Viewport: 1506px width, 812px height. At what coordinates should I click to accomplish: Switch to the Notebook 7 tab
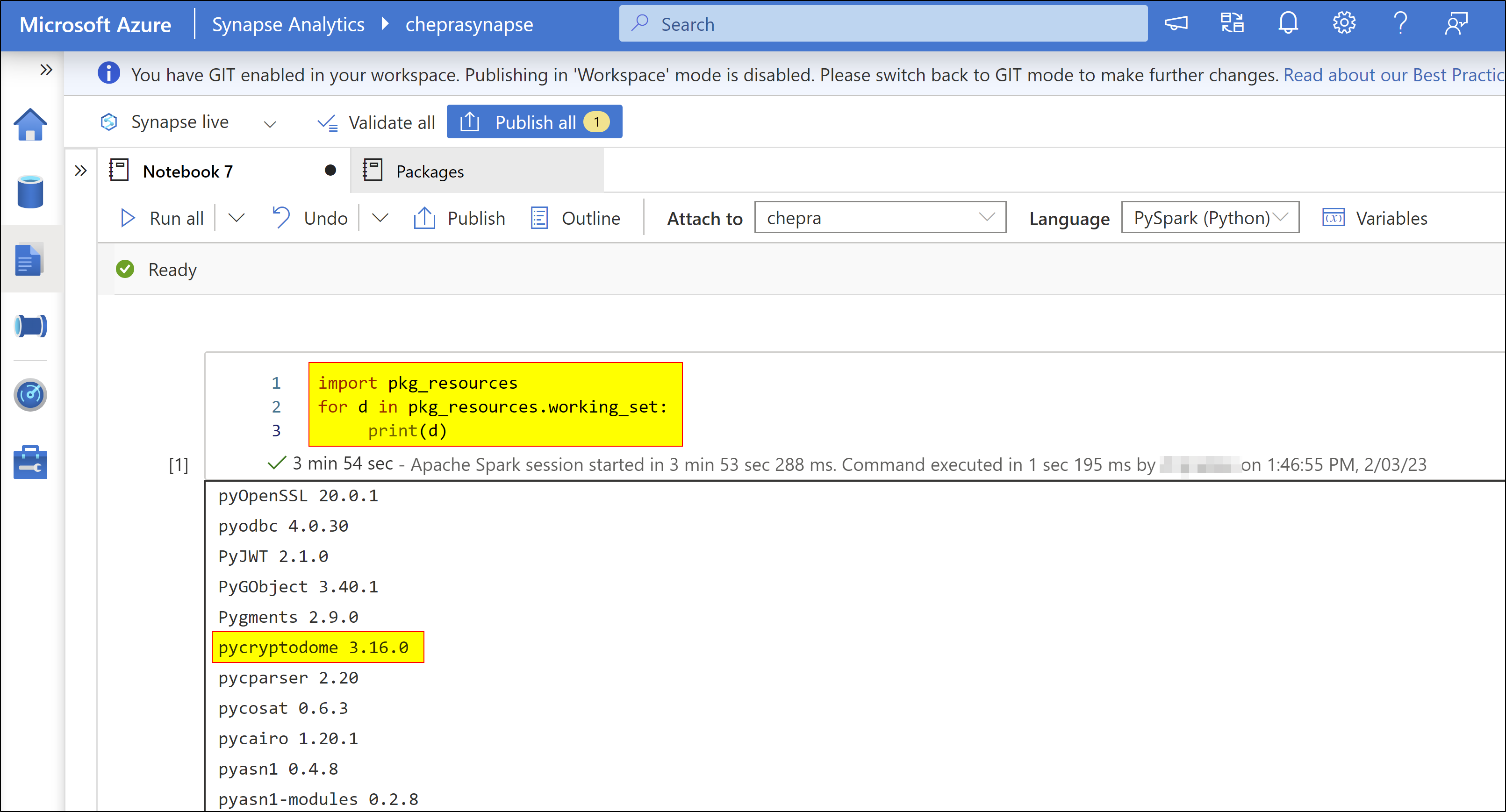point(187,171)
